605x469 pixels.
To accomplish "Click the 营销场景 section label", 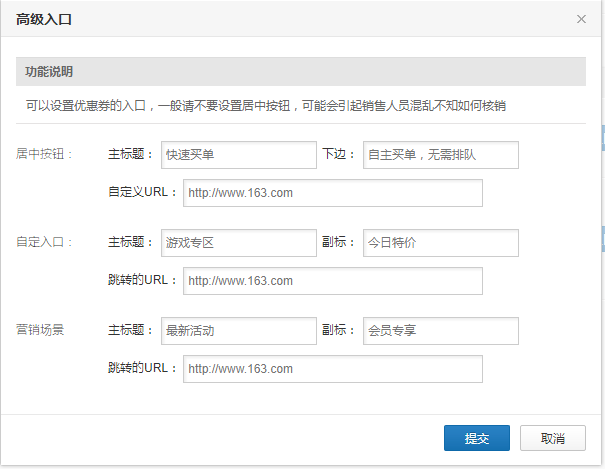I will tap(44, 331).
